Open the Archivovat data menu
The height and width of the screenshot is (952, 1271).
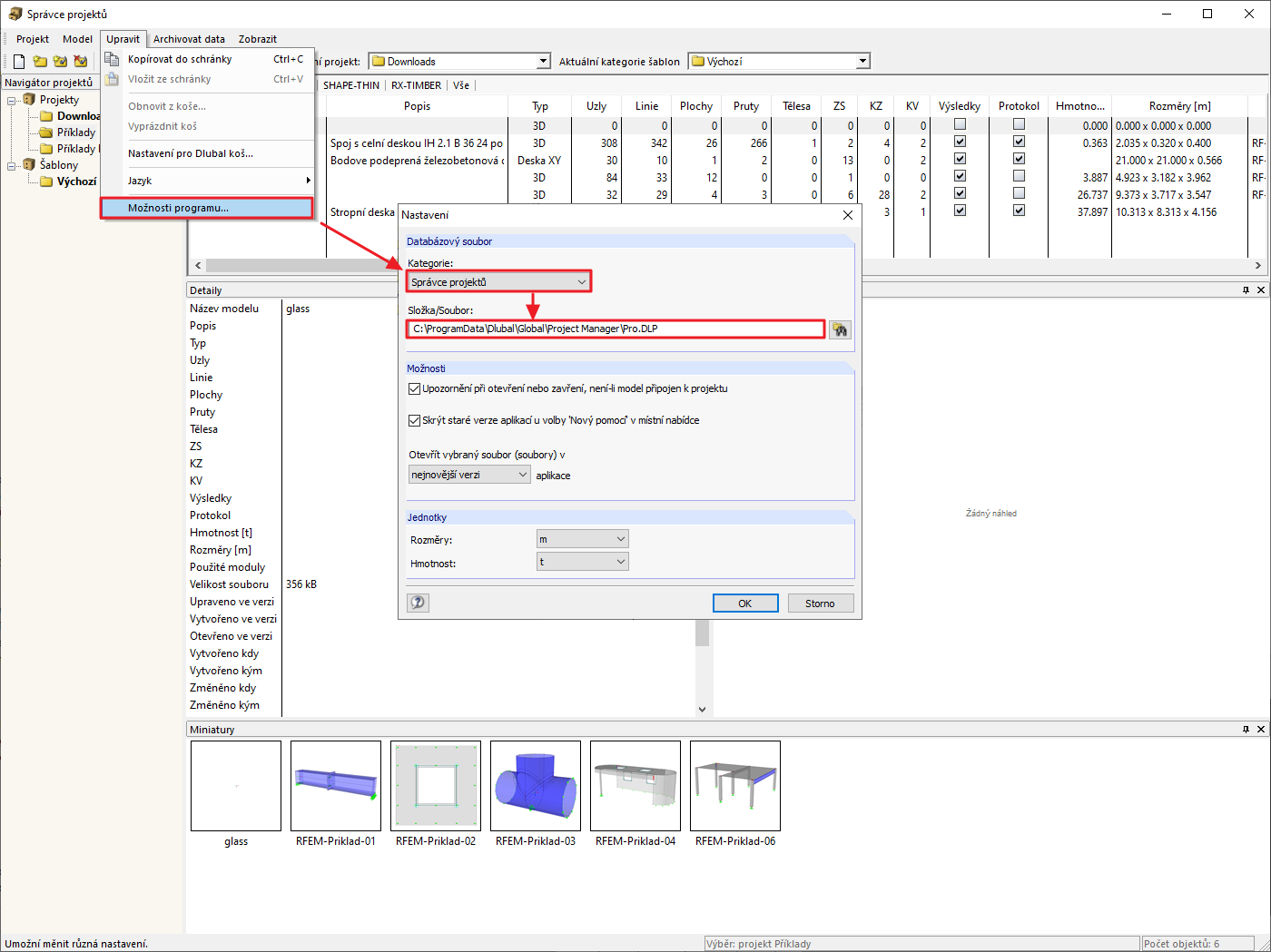click(189, 39)
